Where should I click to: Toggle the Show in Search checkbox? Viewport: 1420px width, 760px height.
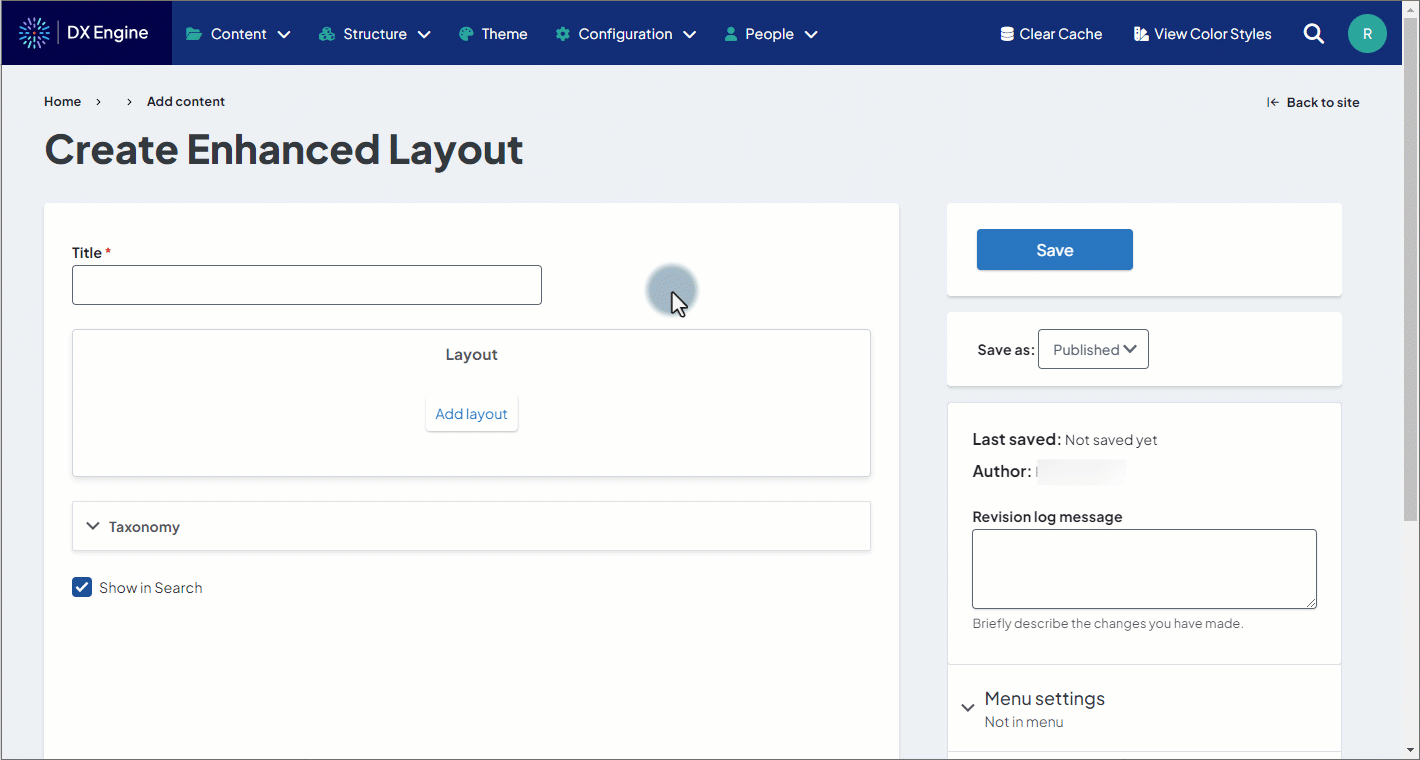coord(82,587)
